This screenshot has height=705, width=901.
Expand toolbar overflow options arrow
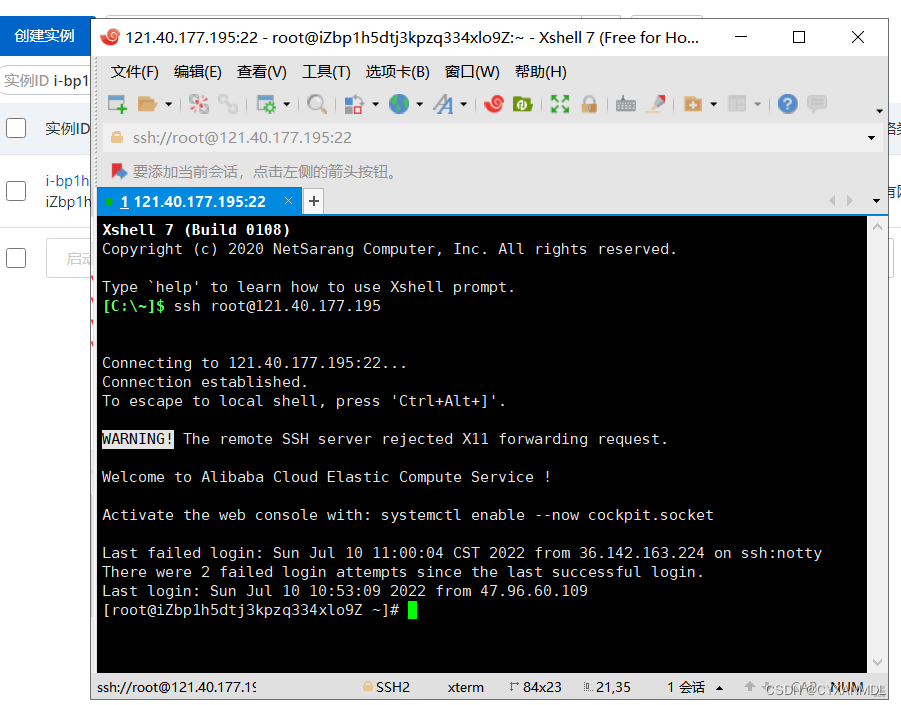(879, 111)
